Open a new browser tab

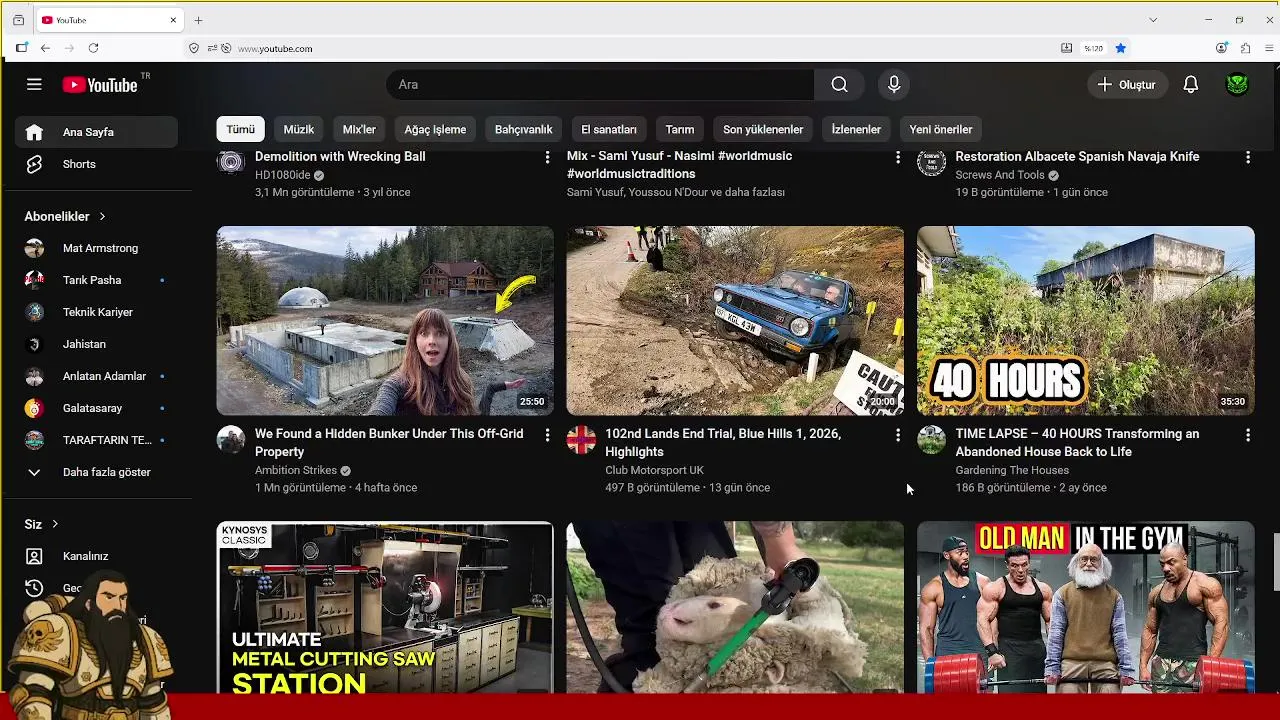(x=198, y=20)
